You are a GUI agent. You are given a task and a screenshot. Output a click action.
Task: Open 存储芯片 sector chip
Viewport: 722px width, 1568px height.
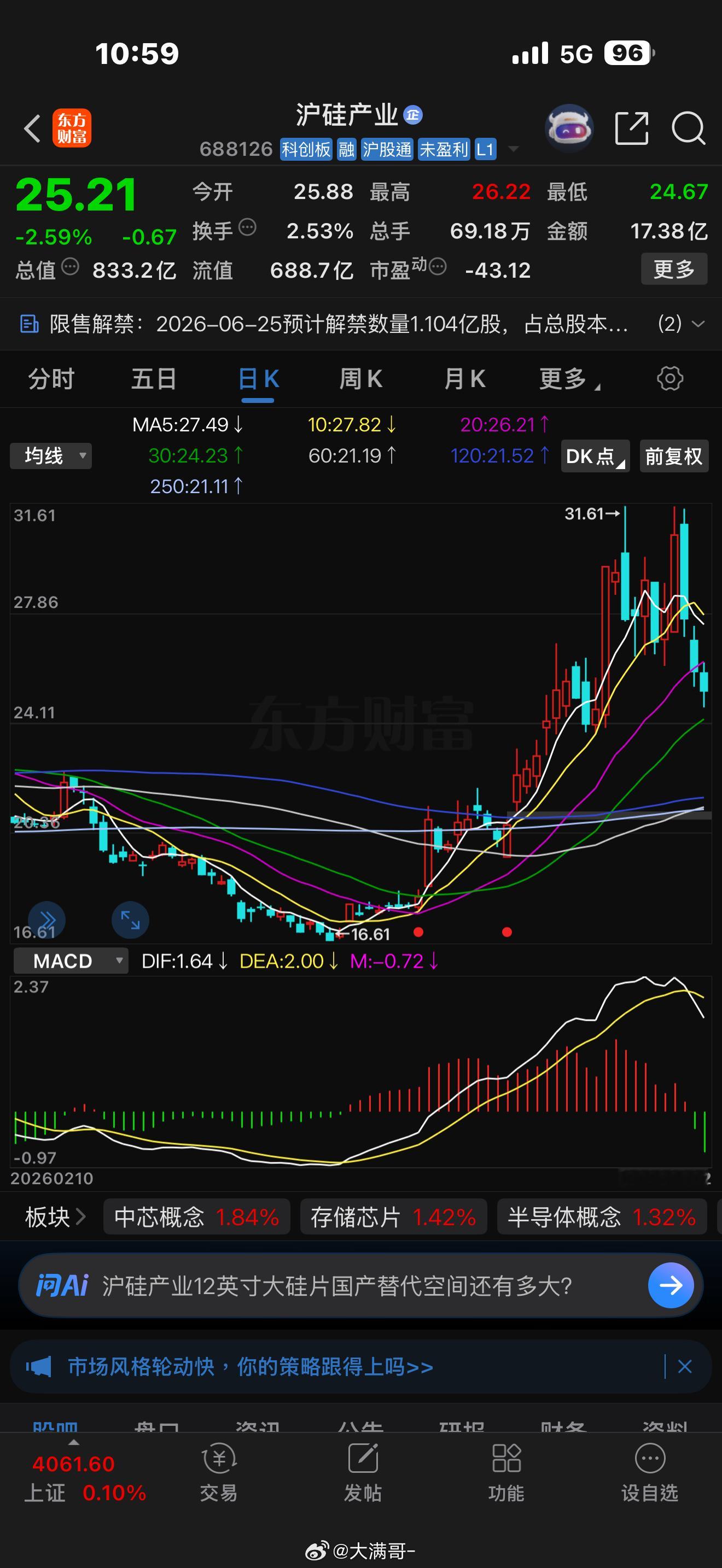pos(393,1218)
